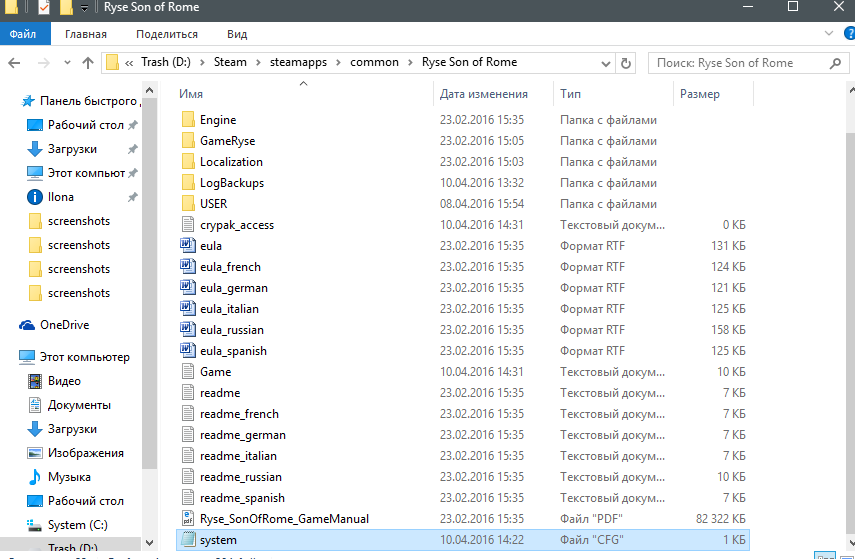Expand the address bar history dropdown
Image resolution: width=855 pixels, height=559 pixels.
click(x=605, y=63)
